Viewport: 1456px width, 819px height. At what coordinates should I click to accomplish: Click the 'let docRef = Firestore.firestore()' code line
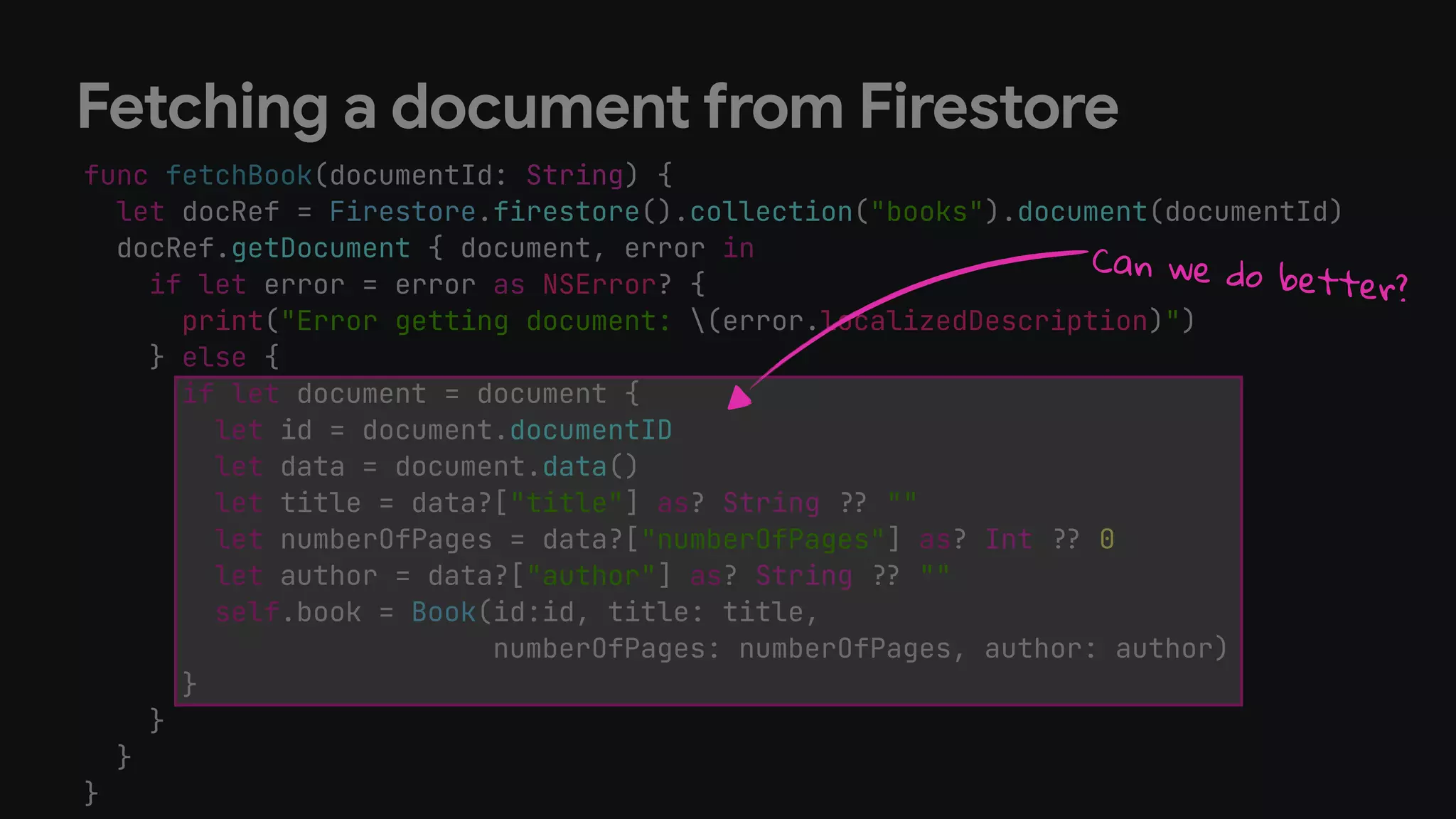729,211
